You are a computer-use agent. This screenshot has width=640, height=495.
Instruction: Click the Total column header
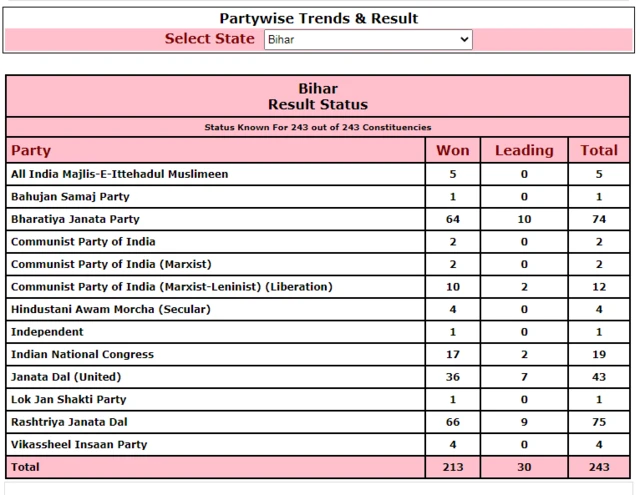599,151
